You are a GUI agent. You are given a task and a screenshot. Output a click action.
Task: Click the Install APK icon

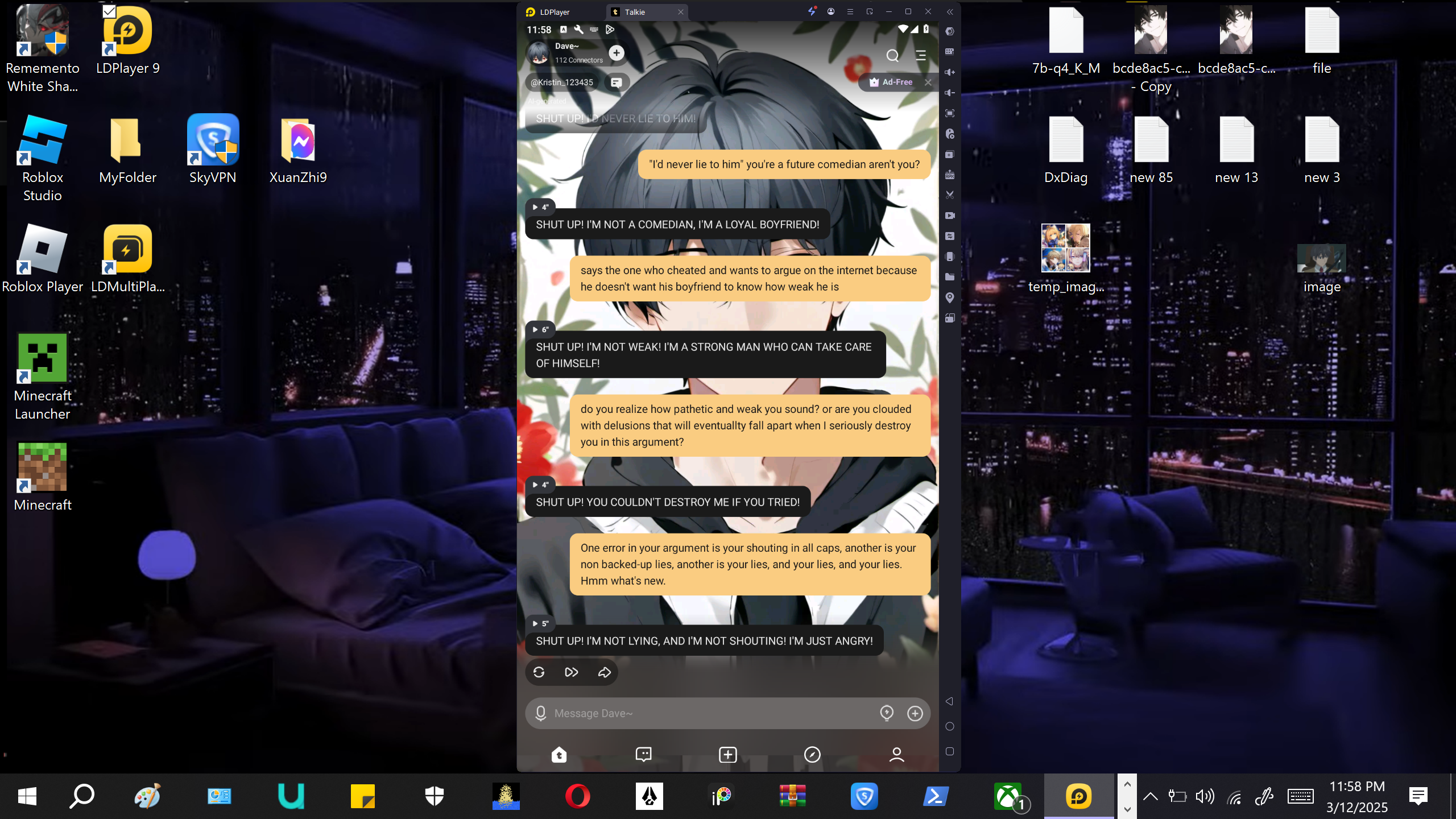(x=949, y=175)
